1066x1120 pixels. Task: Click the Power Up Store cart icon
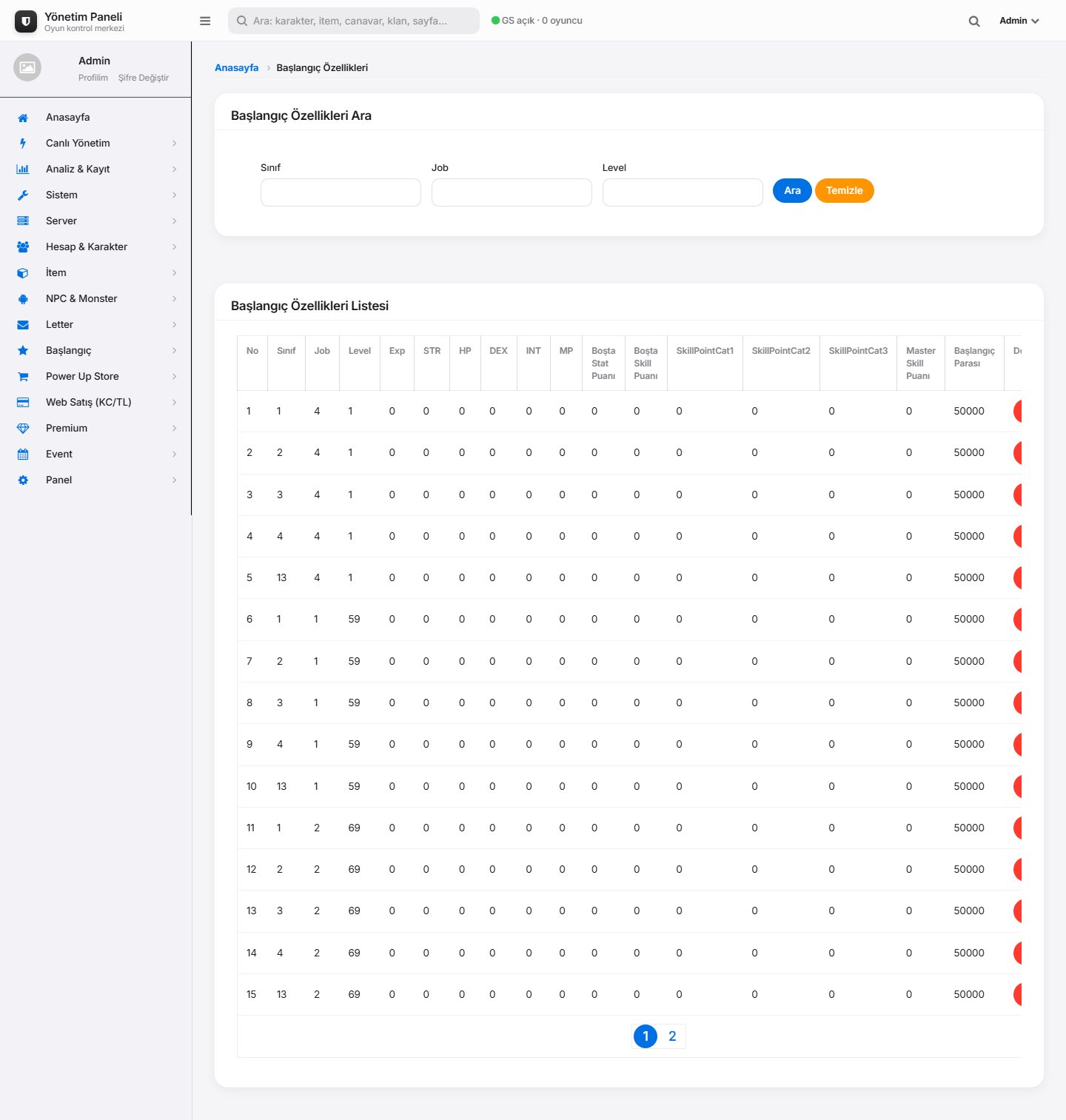tap(23, 377)
